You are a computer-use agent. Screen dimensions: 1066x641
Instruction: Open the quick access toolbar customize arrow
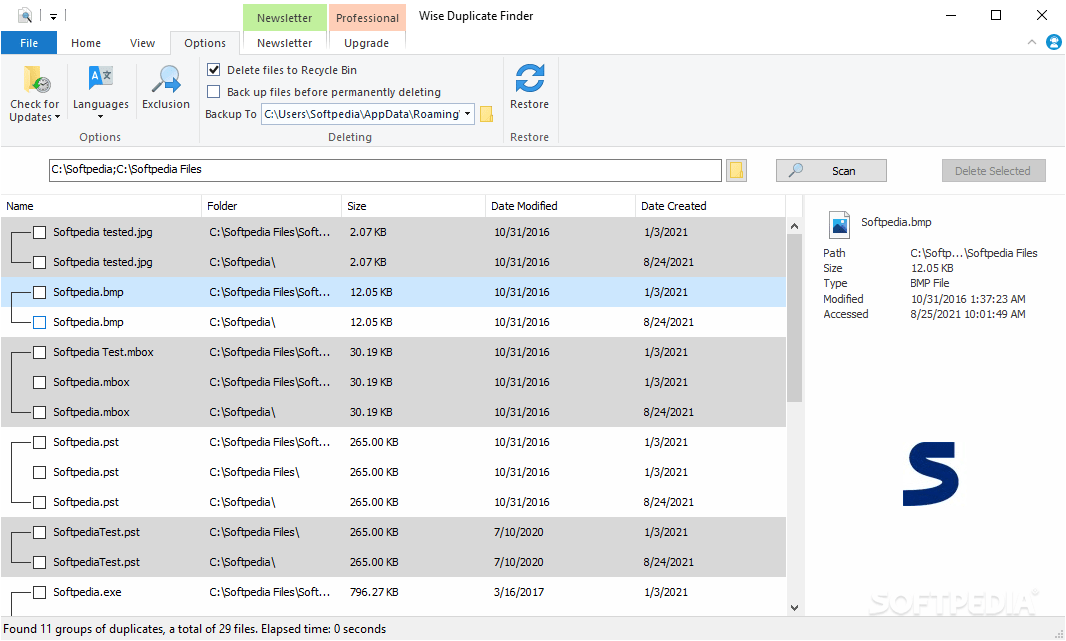coord(53,16)
